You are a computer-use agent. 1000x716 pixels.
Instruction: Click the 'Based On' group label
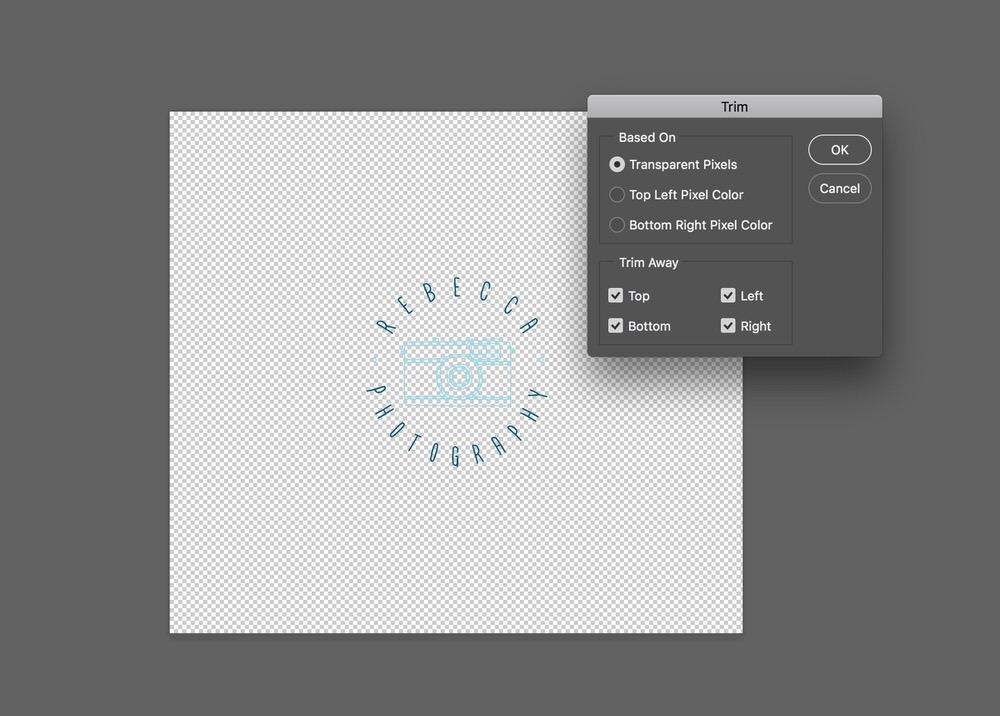[x=647, y=138]
